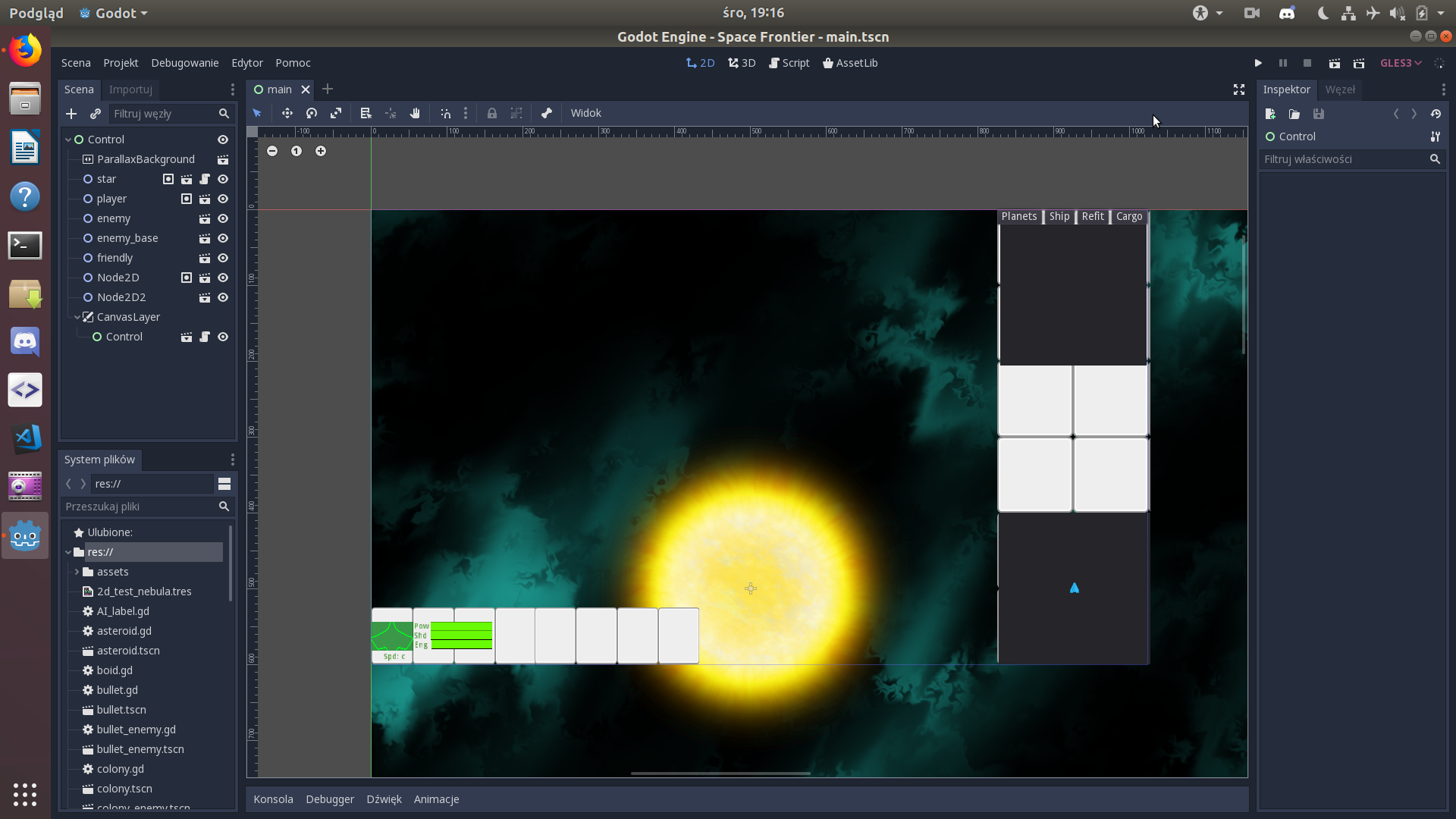Toggle visibility of the enemy node
Image resolution: width=1456 pixels, height=819 pixels.
coord(222,218)
